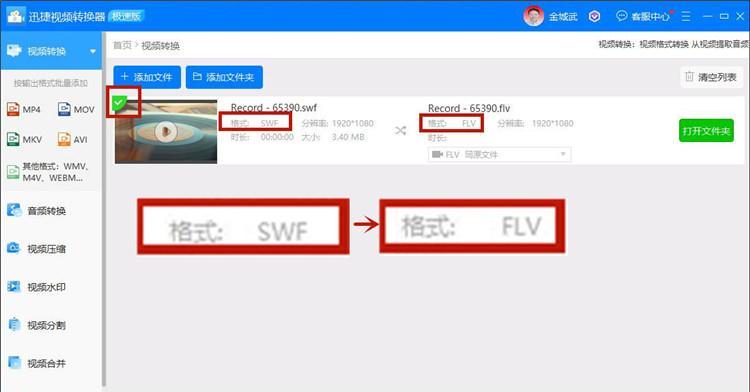The image size is (750, 392).
Task: Click the green 打开文件夹 button
Action: point(706,131)
